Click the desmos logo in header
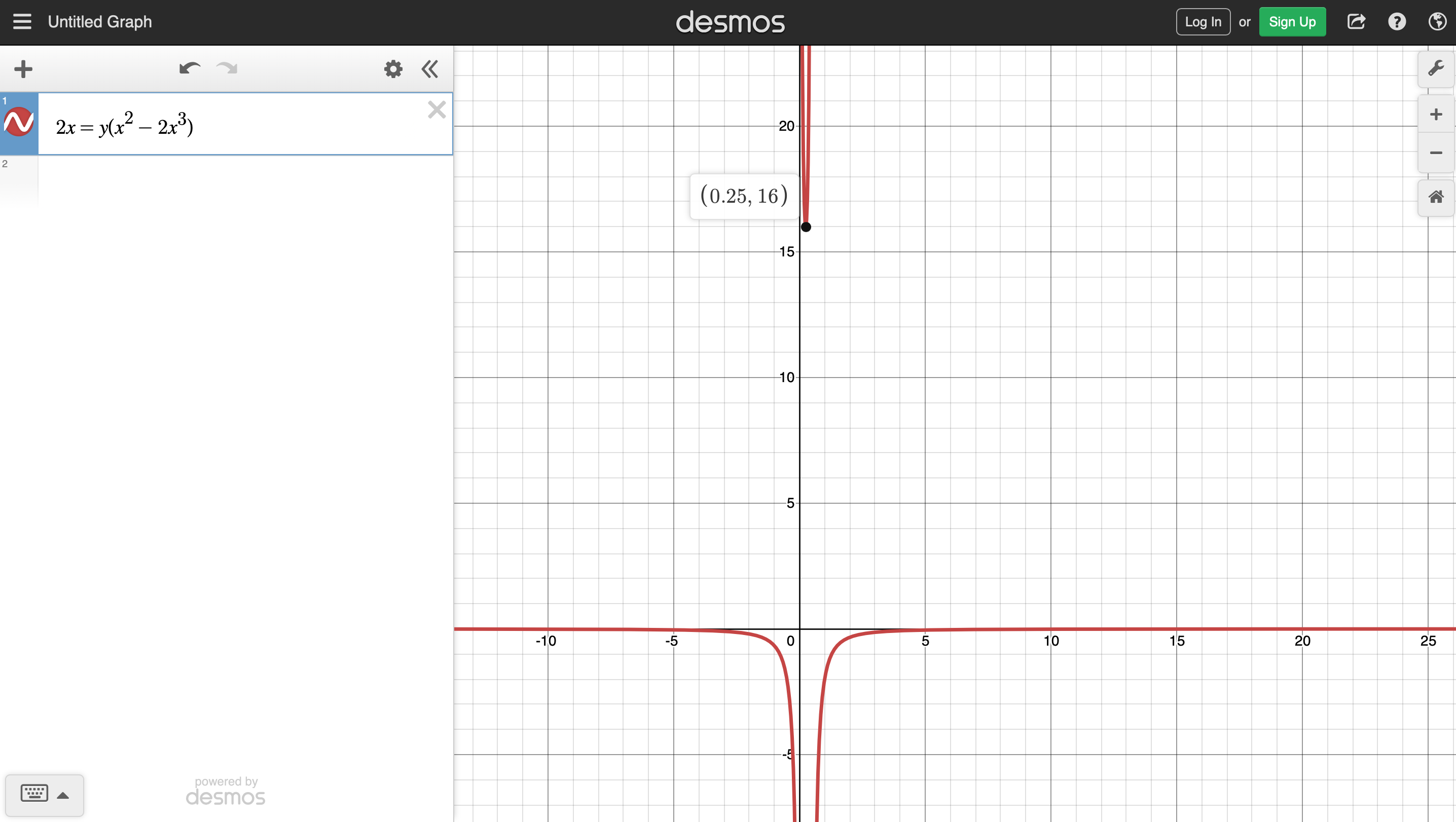The image size is (1456, 822). (x=730, y=22)
